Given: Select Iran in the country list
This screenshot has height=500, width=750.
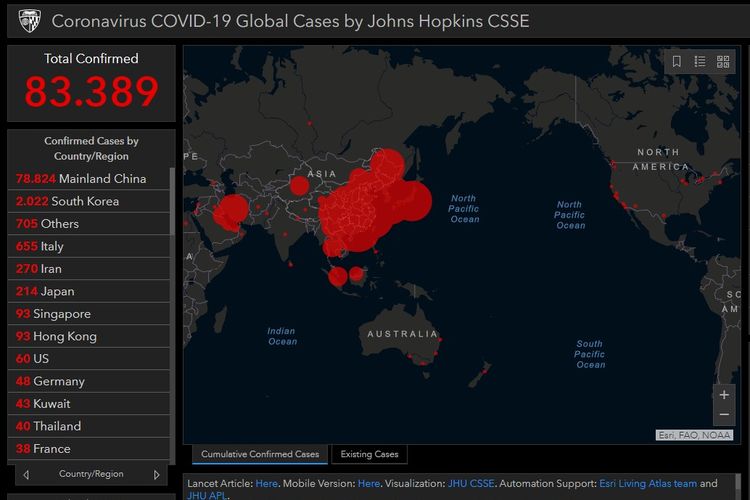Looking at the screenshot, I should 88,268.
